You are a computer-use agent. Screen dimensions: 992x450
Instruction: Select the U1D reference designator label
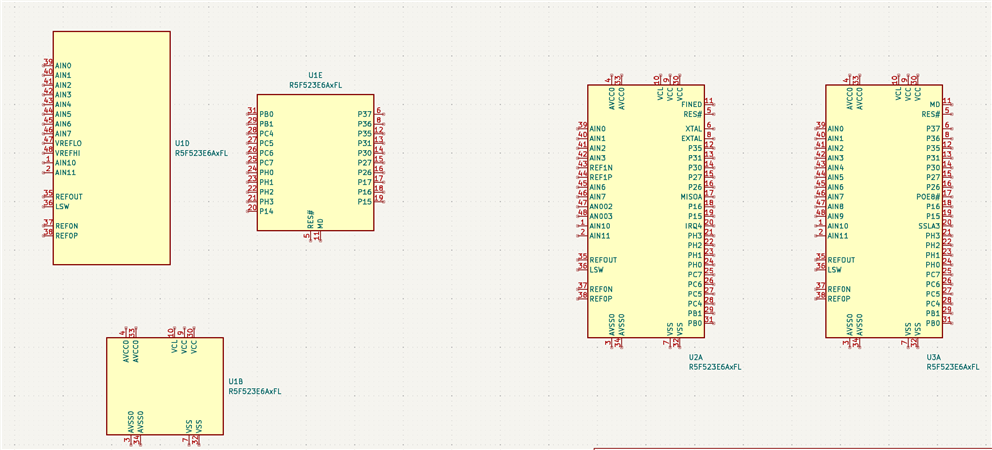point(183,143)
